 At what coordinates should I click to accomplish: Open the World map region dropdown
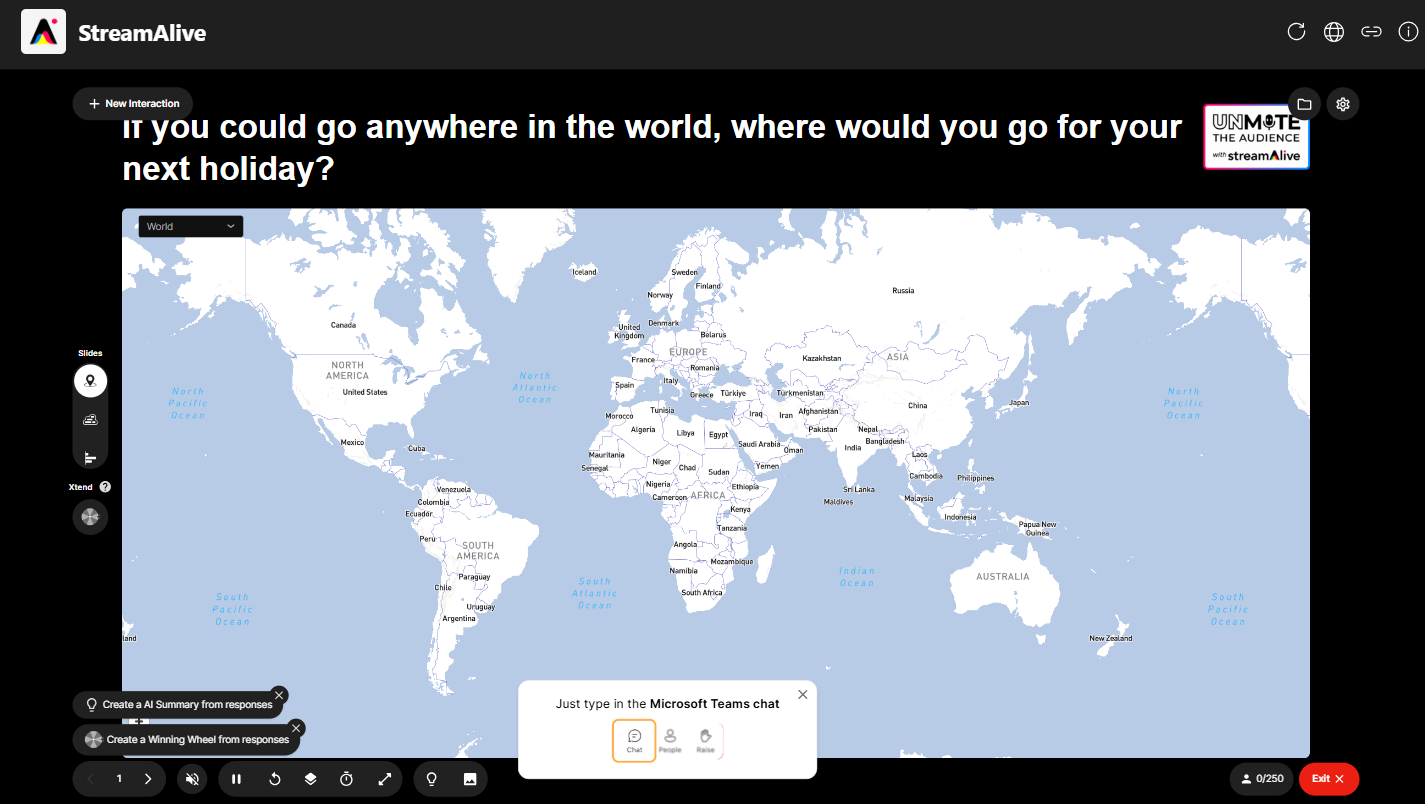(190, 227)
